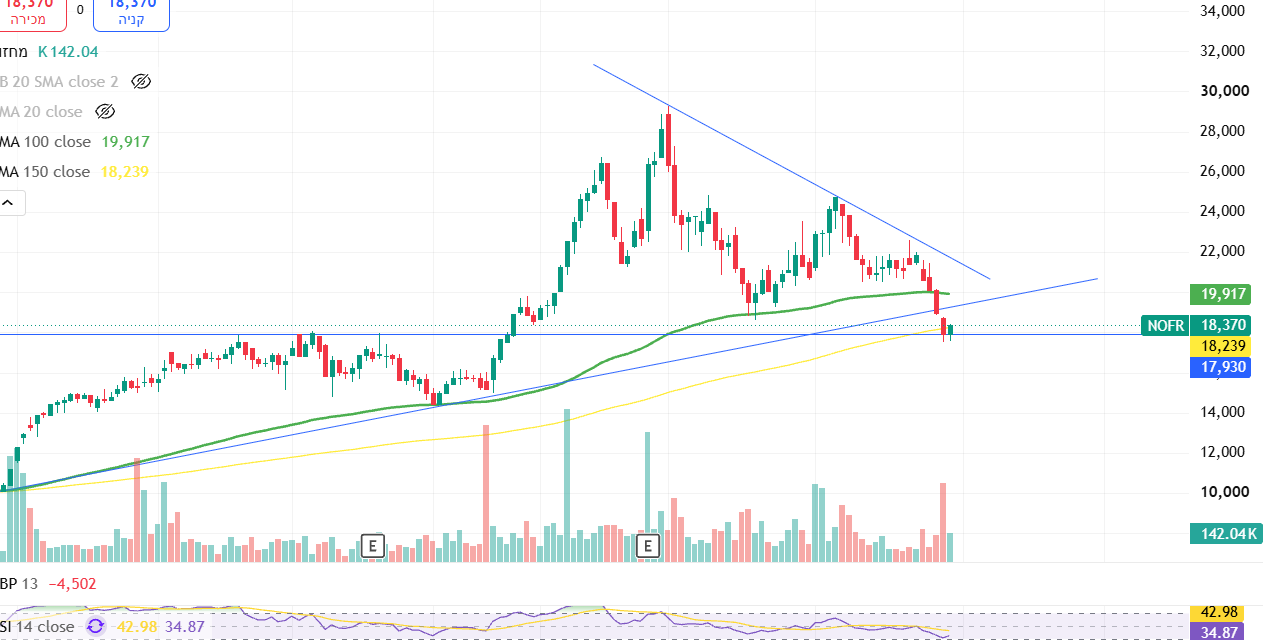Click the green 19,917 value in MA 100 legend
1263x640 pixels.
point(125,142)
